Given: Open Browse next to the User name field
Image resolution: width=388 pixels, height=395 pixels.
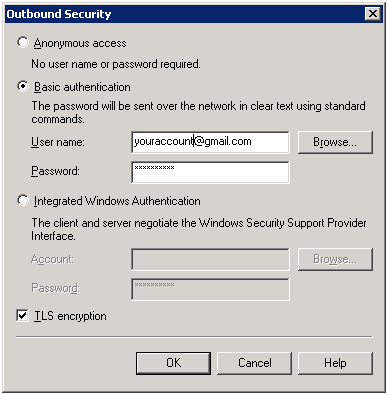Looking at the screenshot, I should (335, 142).
